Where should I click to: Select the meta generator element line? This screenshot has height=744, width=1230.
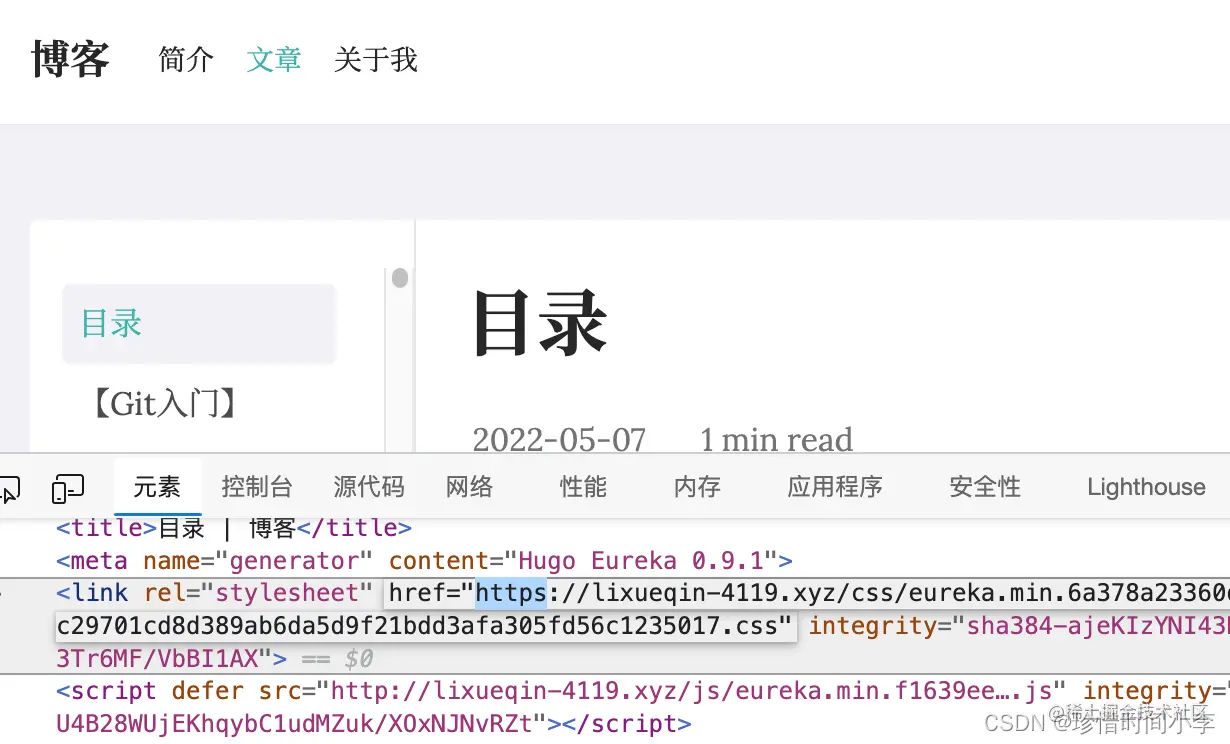coord(424,560)
